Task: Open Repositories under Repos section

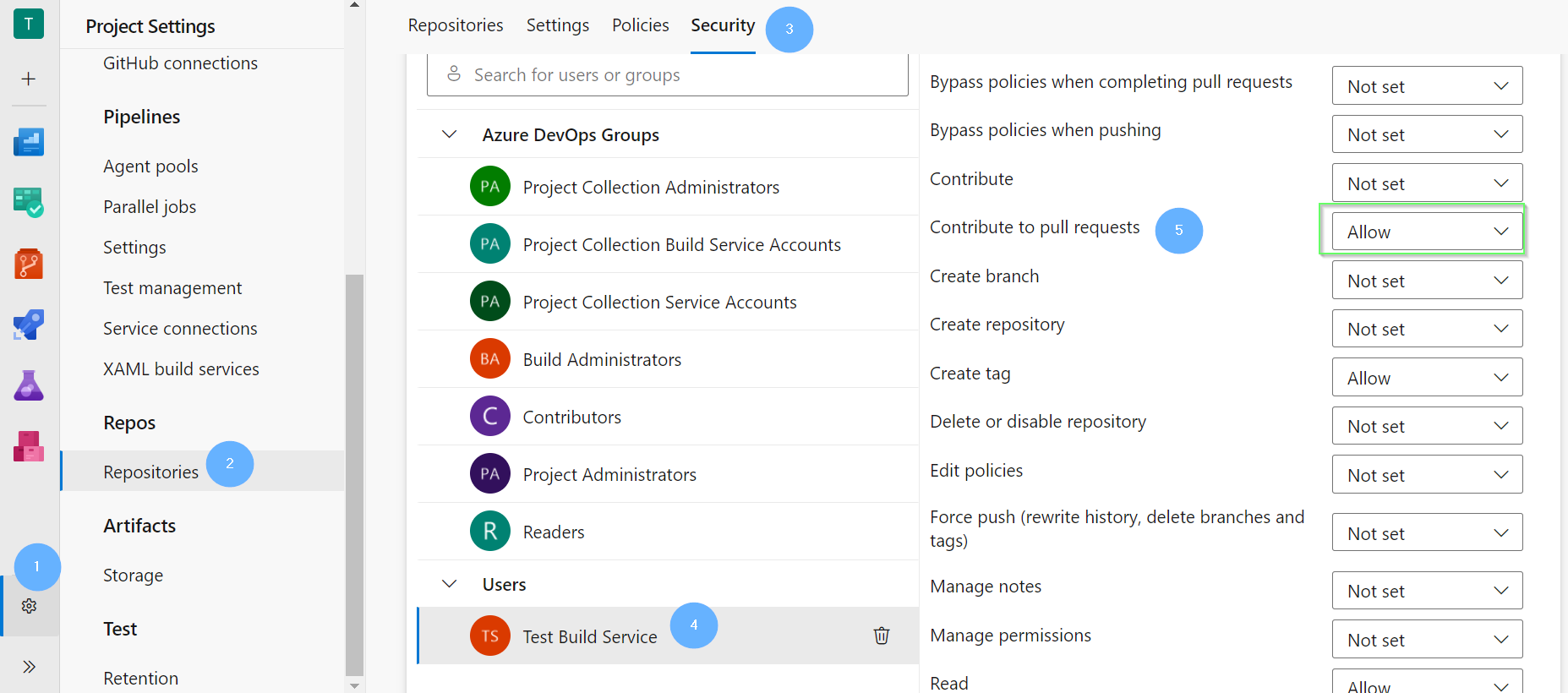Action: (150, 472)
